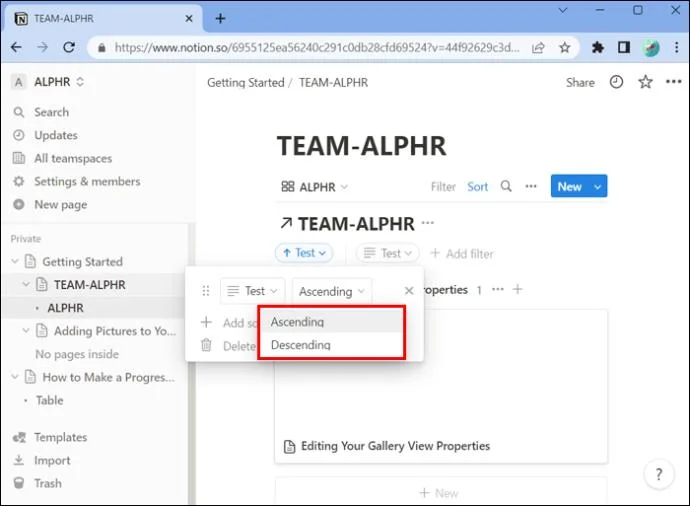Select Descending in the dropdown list
The height and width of the screenshot is (506, 690).
pos(331,345)
